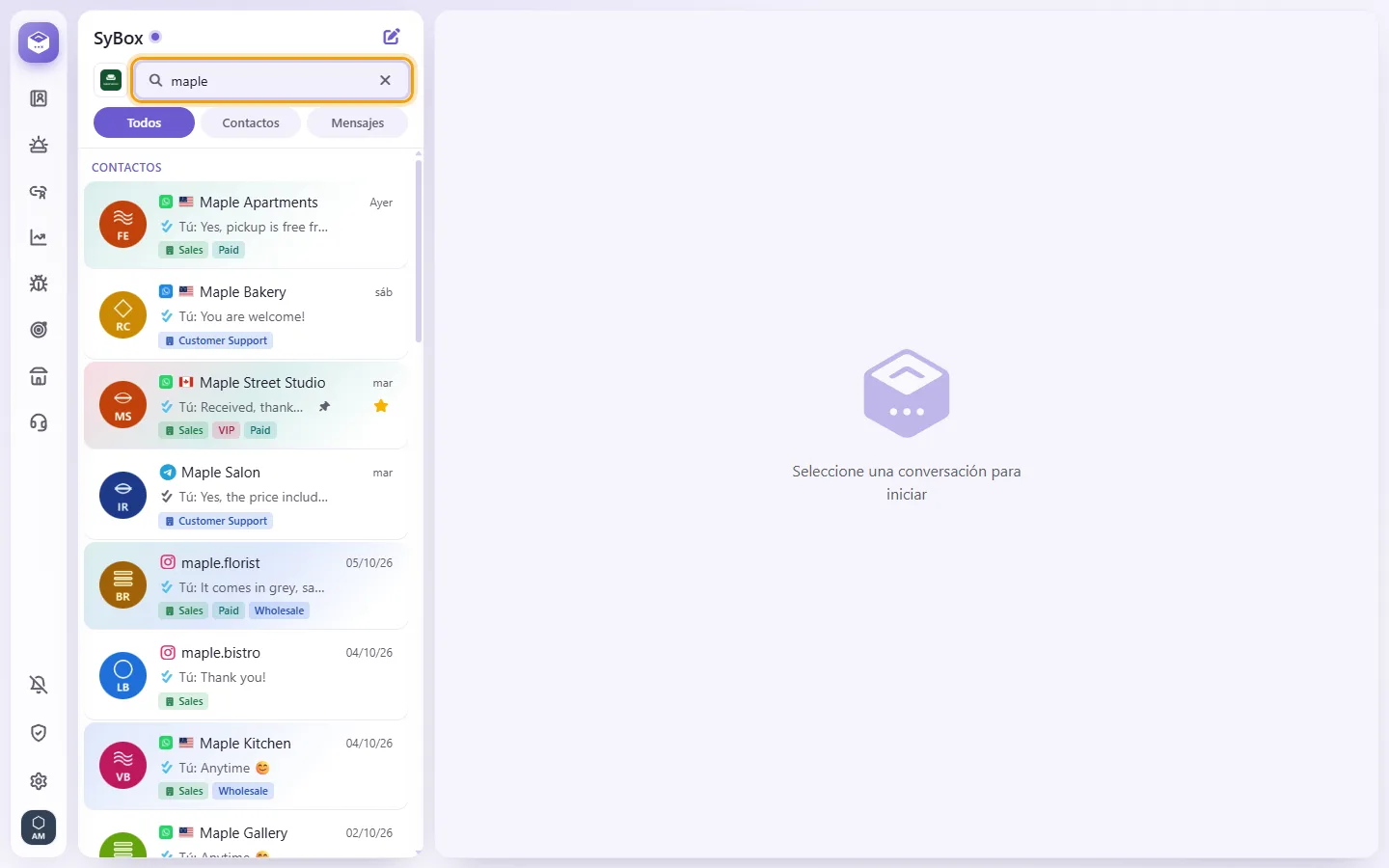Open the maple.florist conversation
Screen dimensions: 1389x868
coord(246,585)
